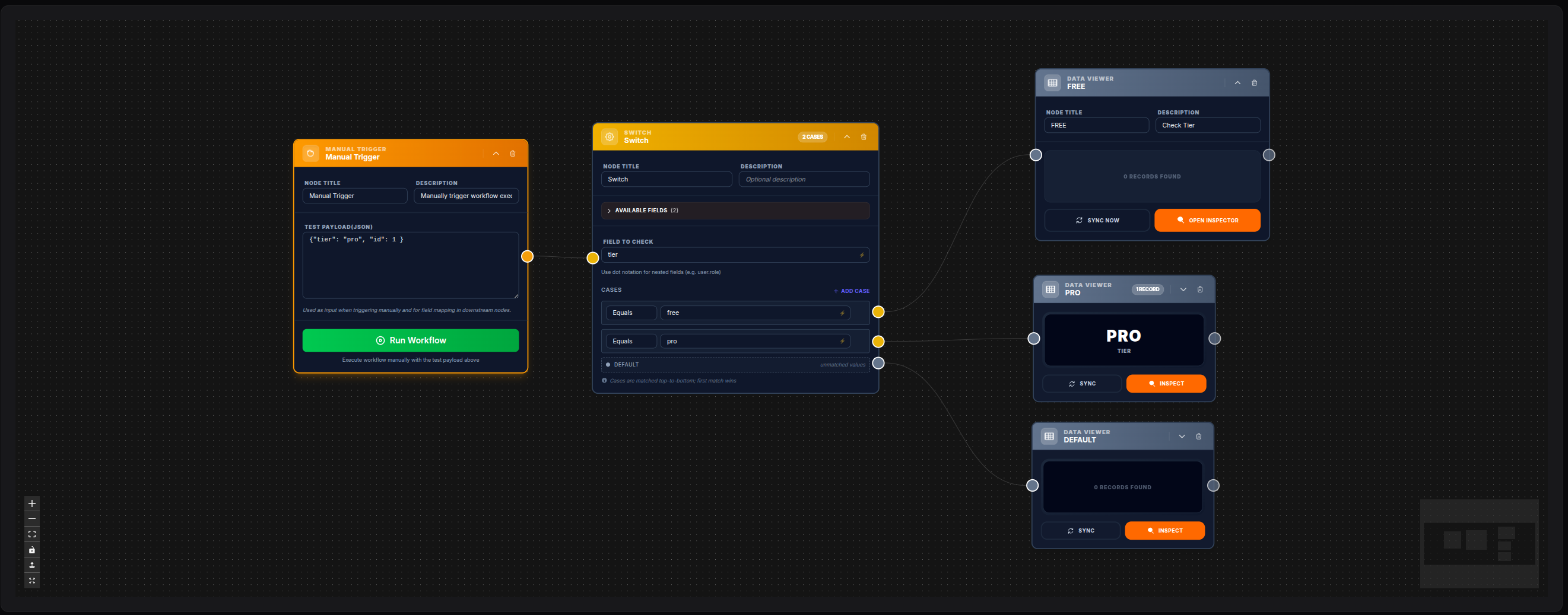Click the gear icon on the Switch node
This screenshot has height=615, width=1568.
(x=610, y=136)
